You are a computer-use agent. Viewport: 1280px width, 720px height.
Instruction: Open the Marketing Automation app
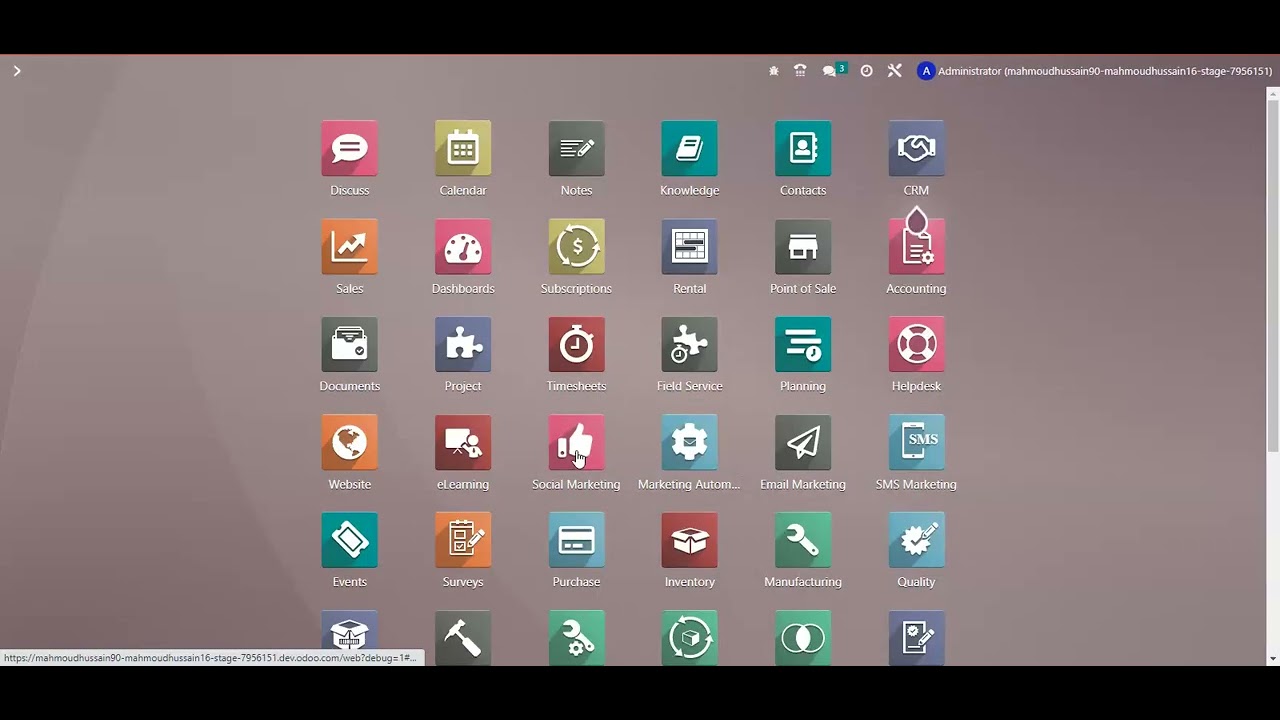[689, 442]
